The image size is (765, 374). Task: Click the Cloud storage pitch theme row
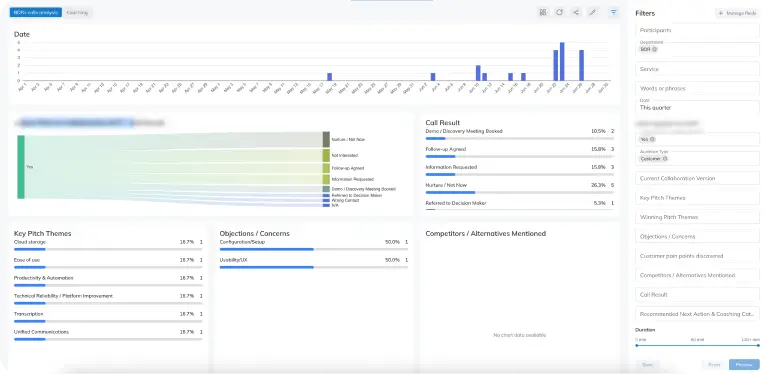click(x=108, y=245)
